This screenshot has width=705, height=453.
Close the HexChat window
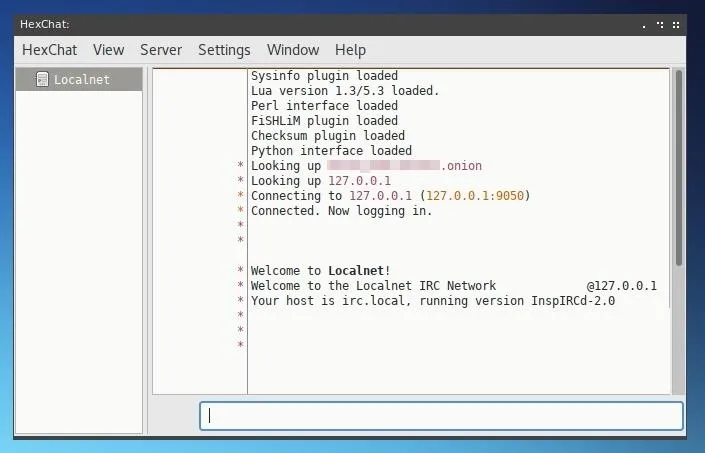click(x=676, y=25)
